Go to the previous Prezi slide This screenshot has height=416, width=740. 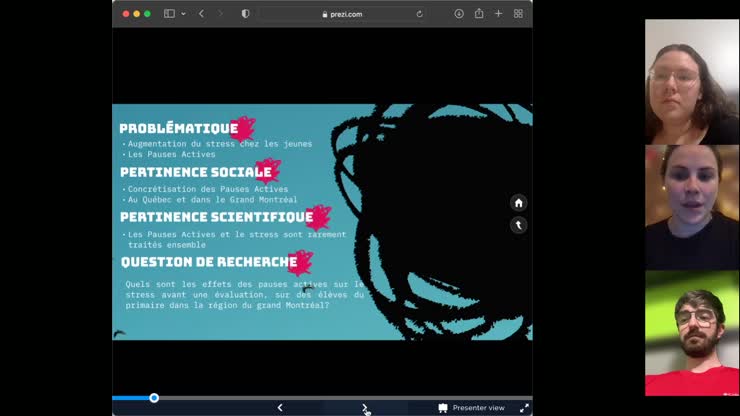[280, 408]
